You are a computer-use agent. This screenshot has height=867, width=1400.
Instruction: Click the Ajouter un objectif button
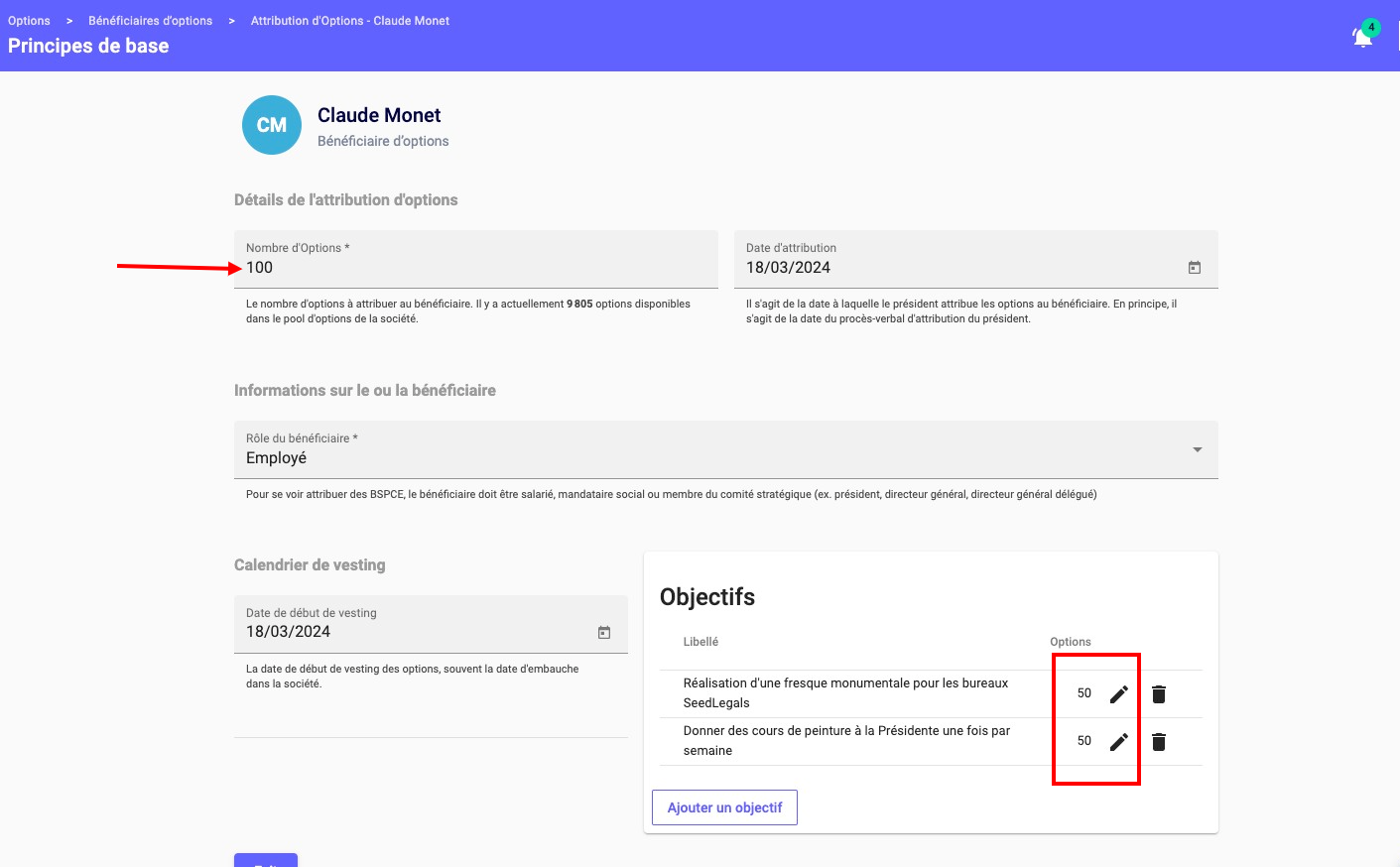point(724,807)
